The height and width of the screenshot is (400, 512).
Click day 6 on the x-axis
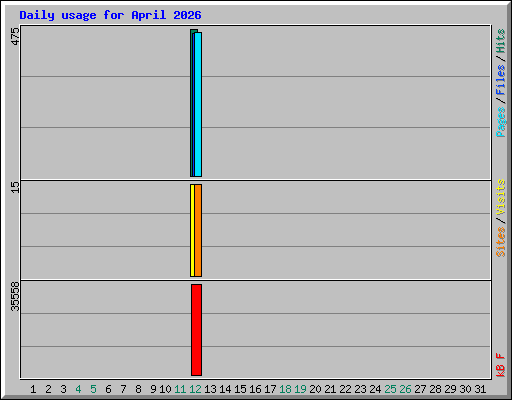tap(108, 389)
